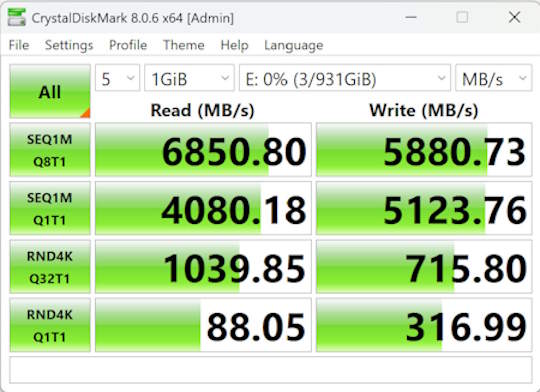Click the Read (MB/s) column header
540x392 pixels.
(202, 111)
